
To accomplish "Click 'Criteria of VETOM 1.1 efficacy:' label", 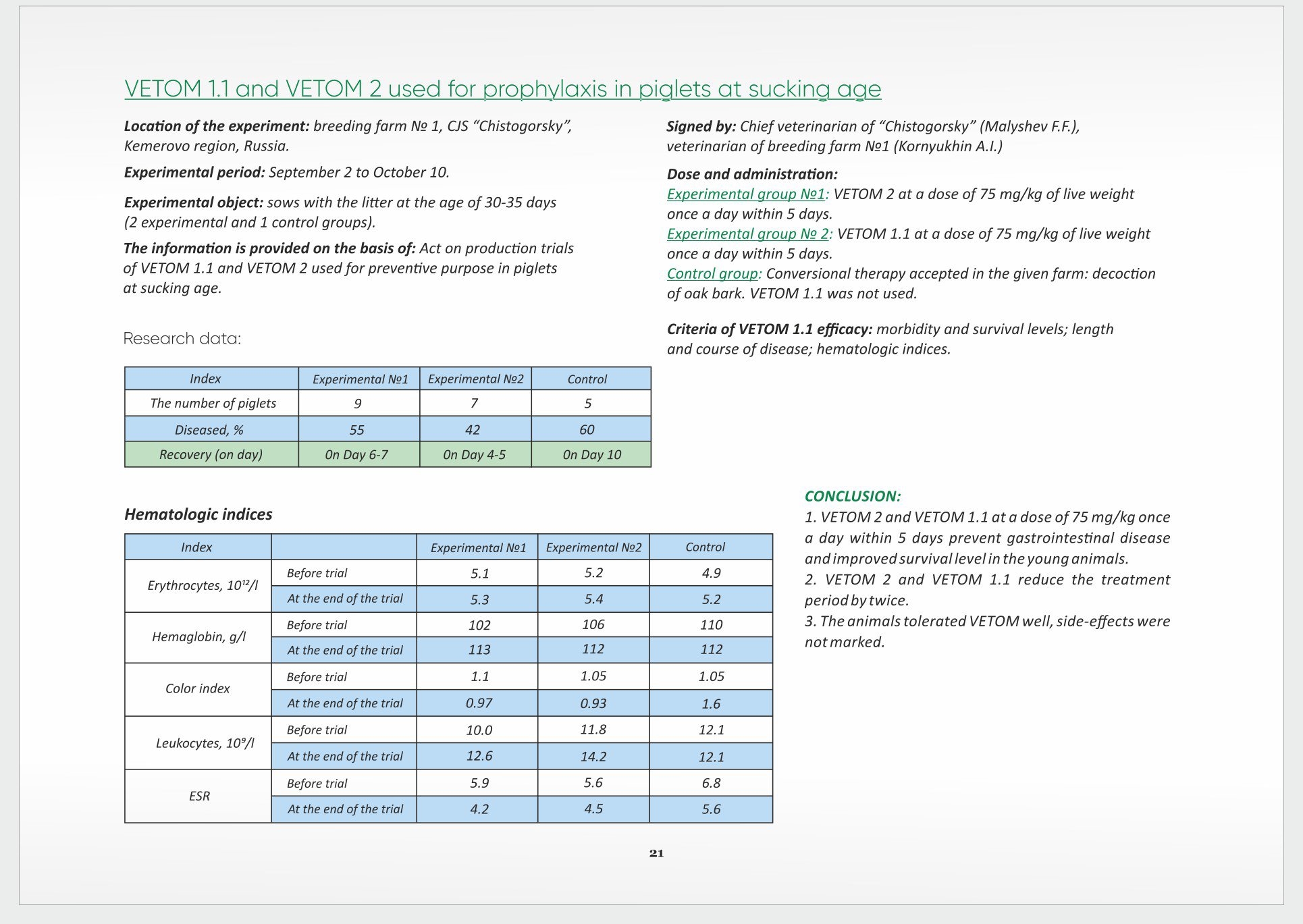I will 770,329.
